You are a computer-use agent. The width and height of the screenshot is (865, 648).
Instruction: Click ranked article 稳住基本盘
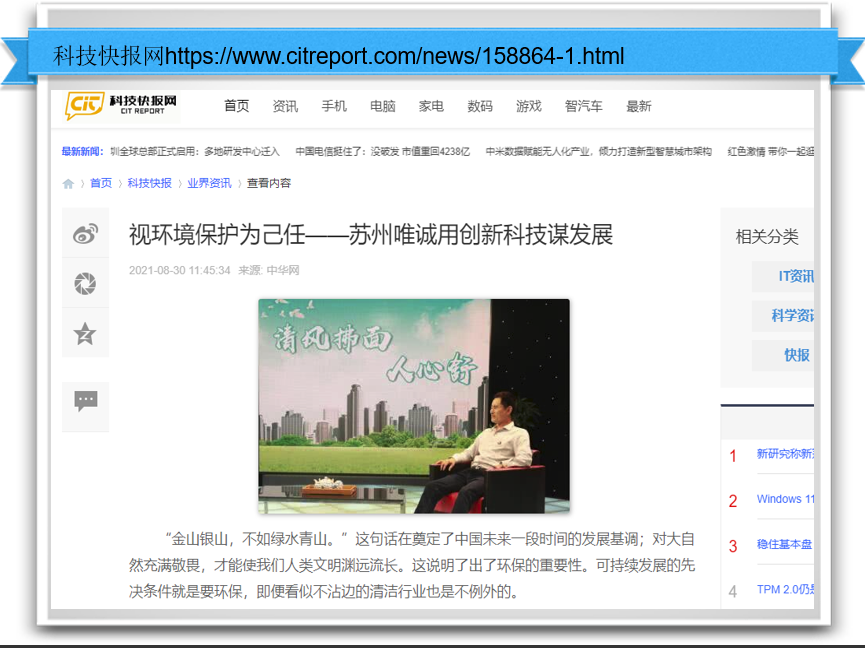788,545
